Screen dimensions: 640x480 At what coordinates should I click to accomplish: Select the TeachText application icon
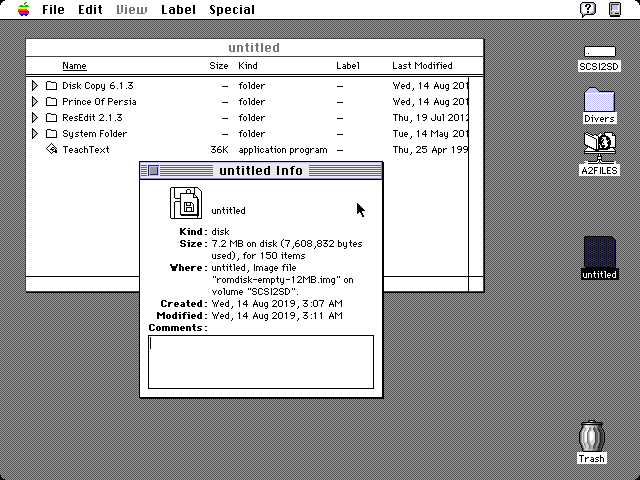click(51, 149)
